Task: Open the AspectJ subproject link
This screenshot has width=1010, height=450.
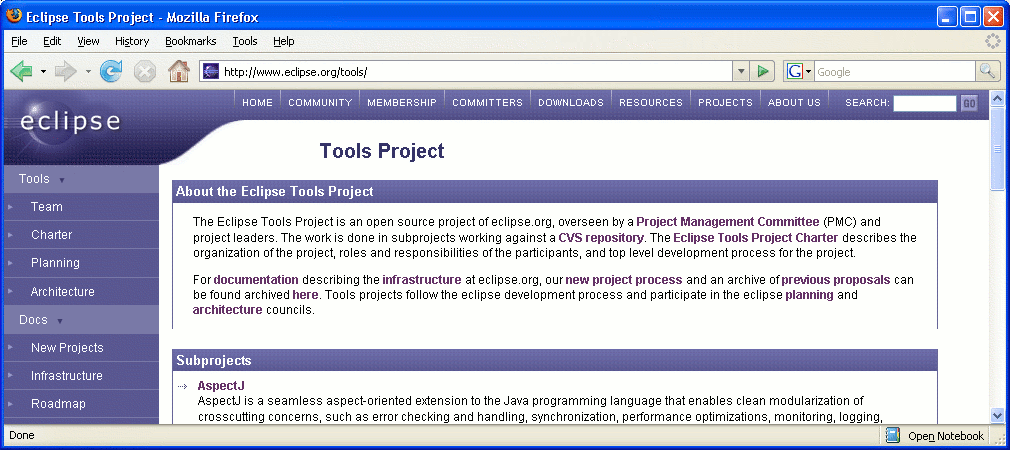Action: [x=221, y=386]
